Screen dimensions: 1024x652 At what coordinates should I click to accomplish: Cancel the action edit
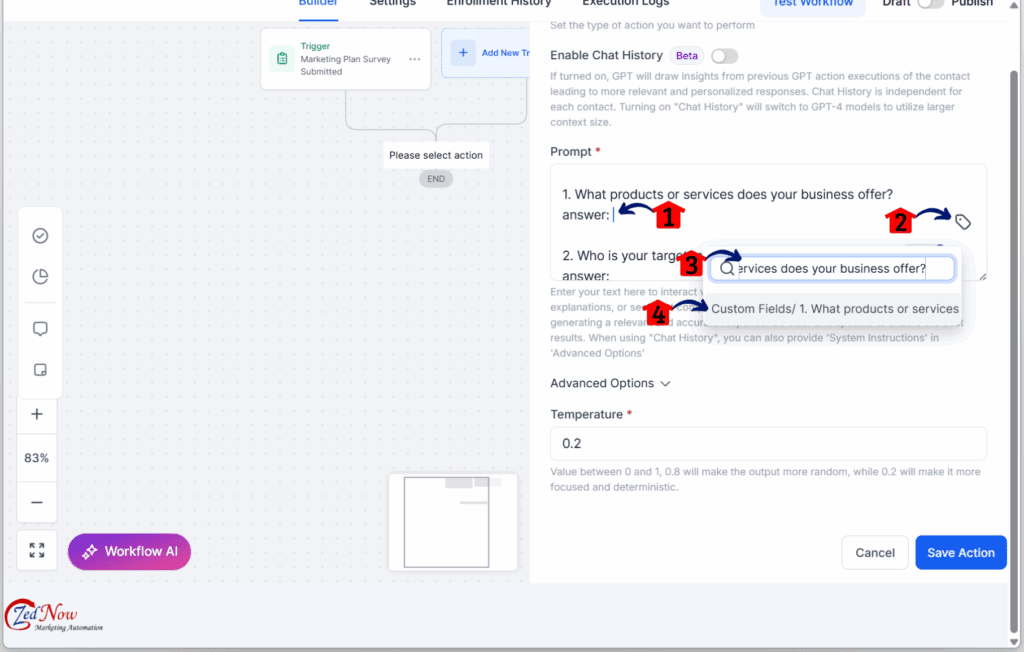874,553
